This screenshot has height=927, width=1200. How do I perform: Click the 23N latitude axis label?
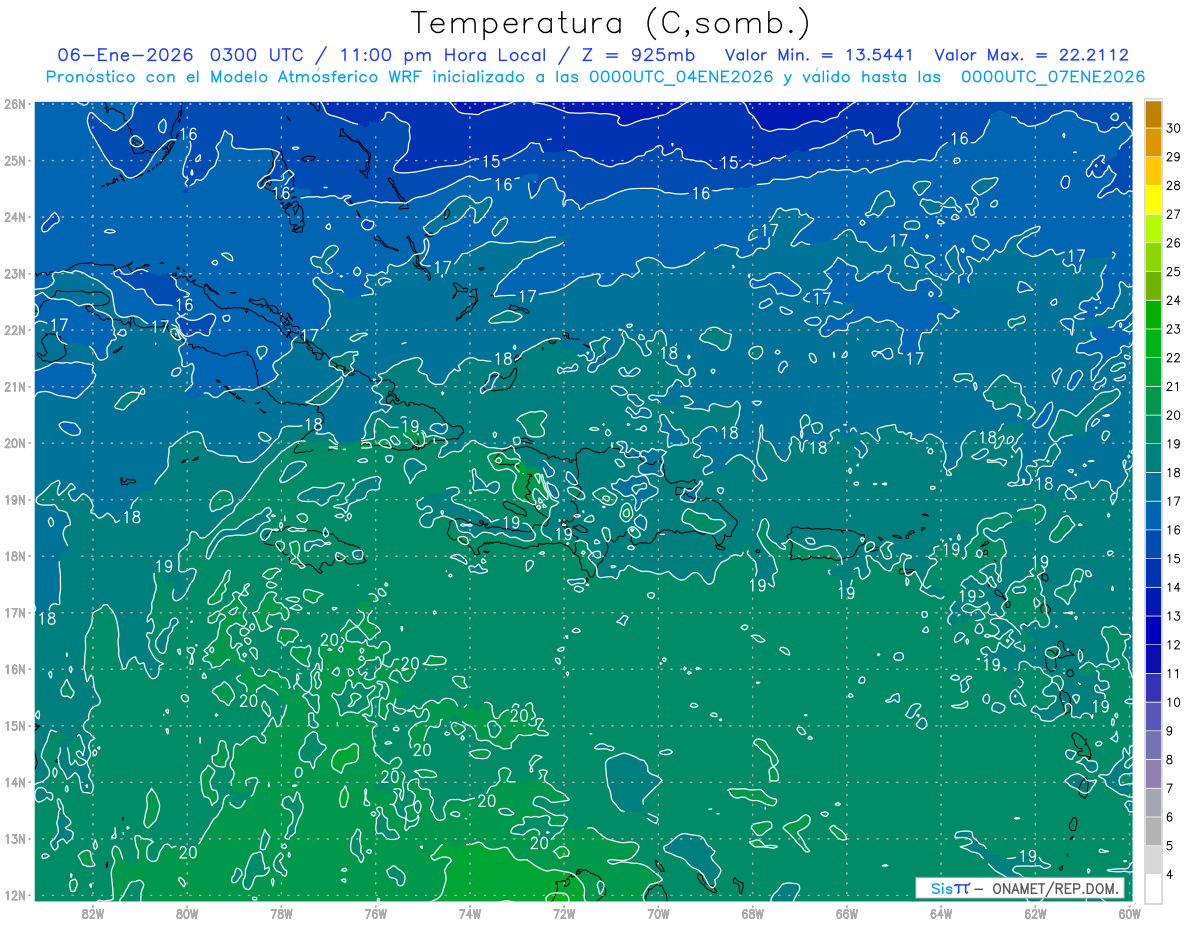[x=14, y=273]
